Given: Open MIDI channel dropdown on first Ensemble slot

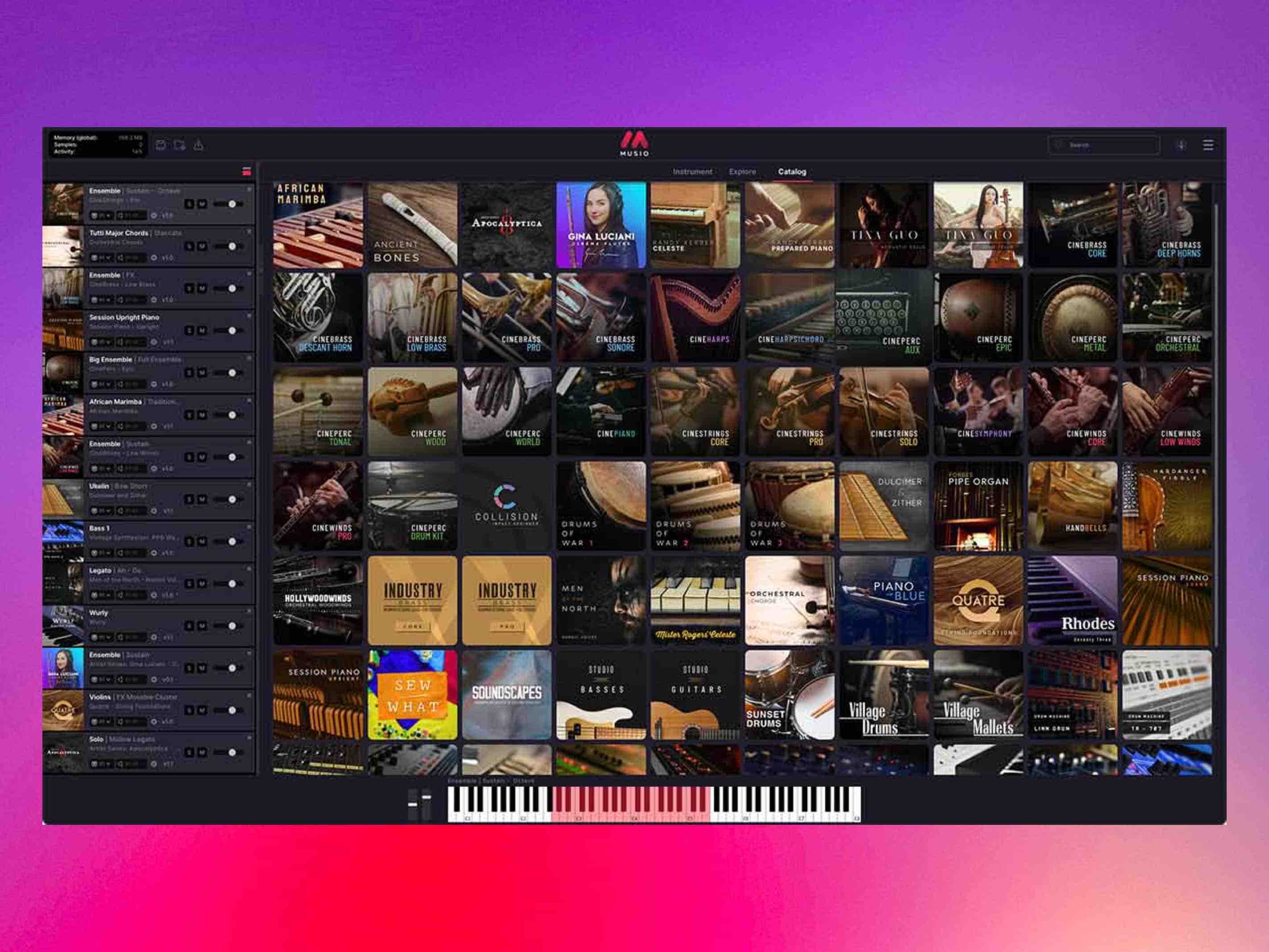Looking at the screenshot, I should click(x=101, y=215).
